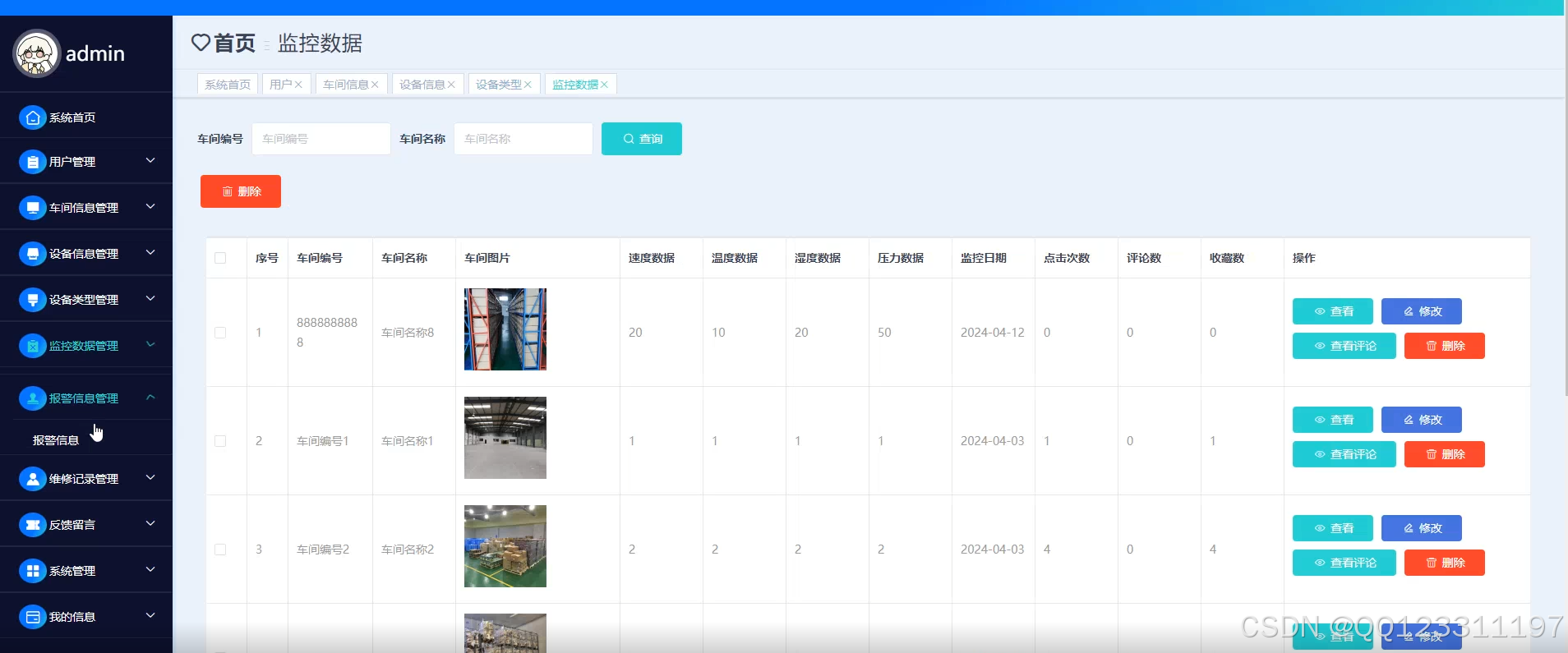The height and width of the screenshot is (653, 1568).
Task: Click the 反馈留言 ticket icon
Action: pos(33,525)
